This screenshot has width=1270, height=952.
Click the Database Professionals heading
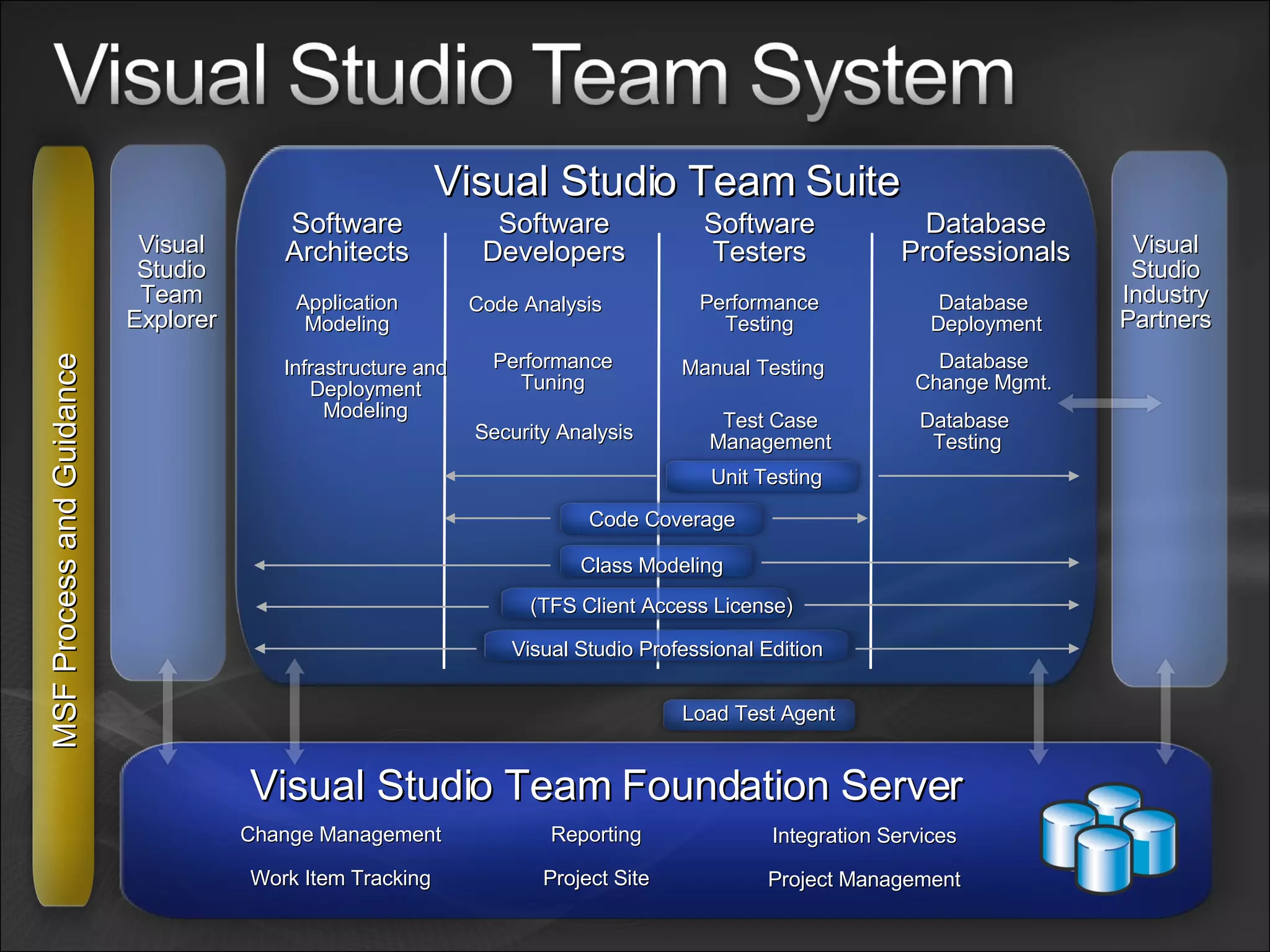click(x=985, y=237)
